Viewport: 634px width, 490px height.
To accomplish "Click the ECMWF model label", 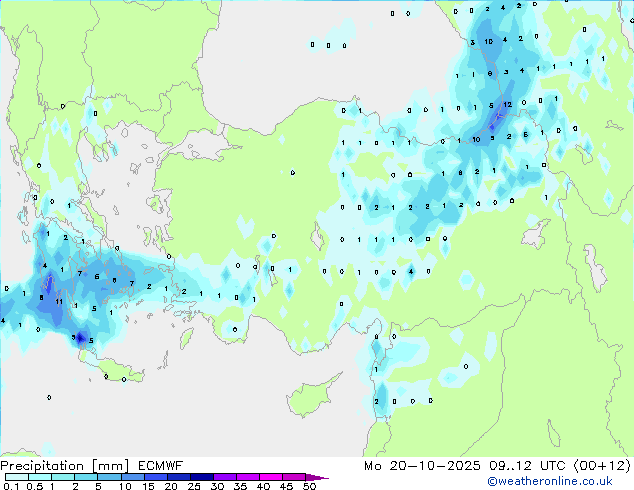I will tap(161, 466).
